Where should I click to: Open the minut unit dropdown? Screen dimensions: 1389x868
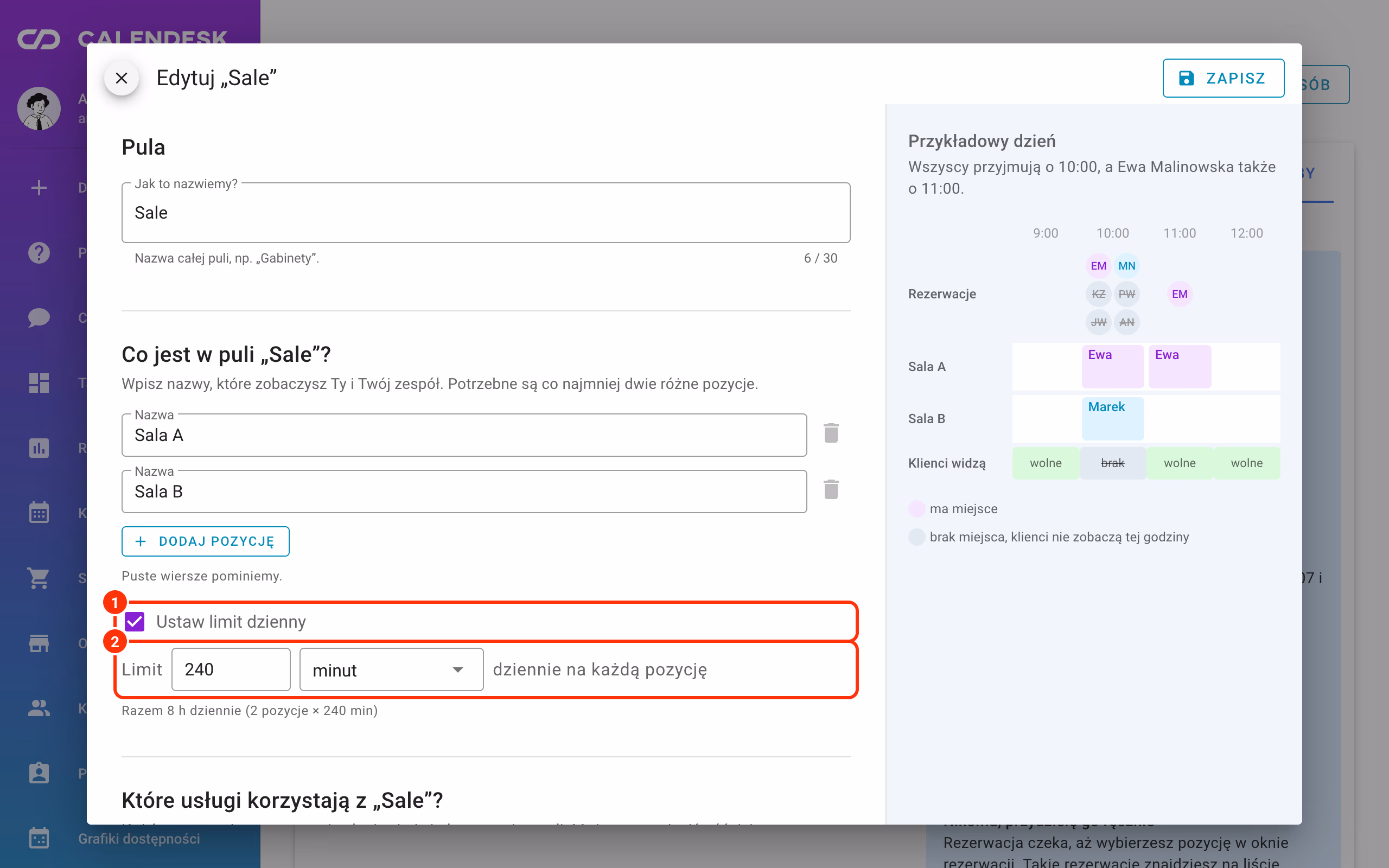(x=391, y=669)
